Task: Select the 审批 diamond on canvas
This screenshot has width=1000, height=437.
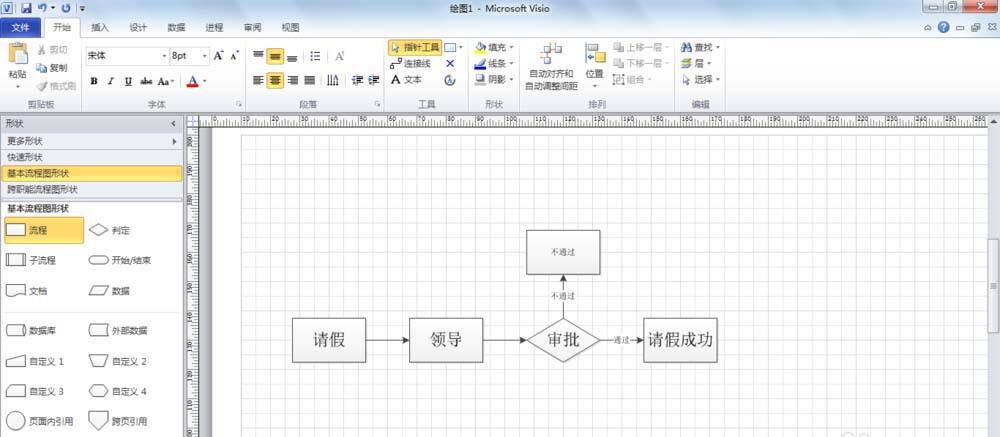Action: click(x=563, y=340)
